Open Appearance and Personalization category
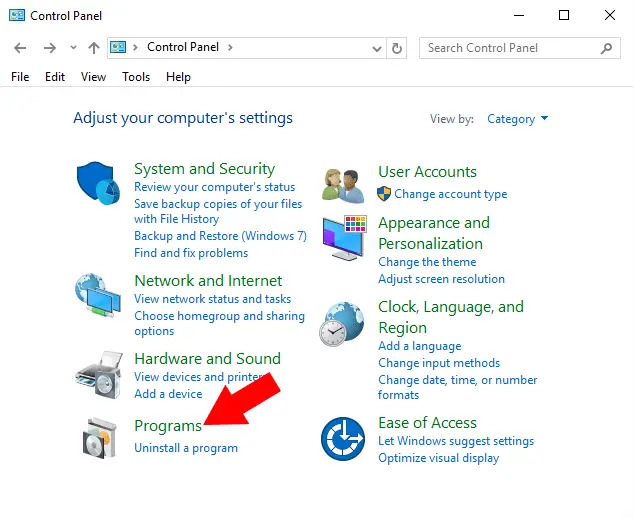The width and height of the screenshot is (634, 517). point(434,233)
